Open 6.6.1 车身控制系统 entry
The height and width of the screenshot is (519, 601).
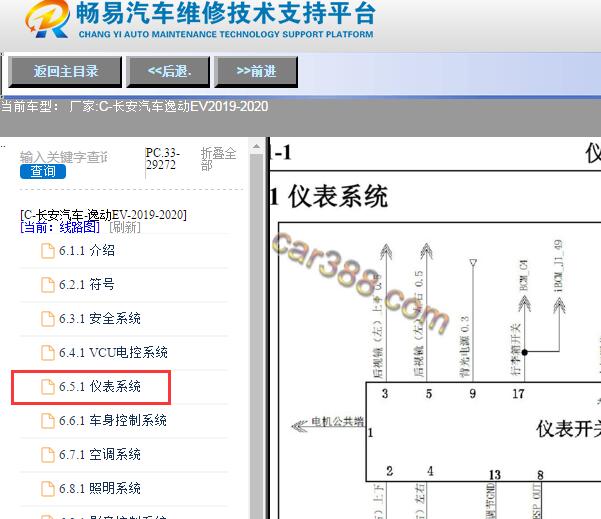coord(113,420)
